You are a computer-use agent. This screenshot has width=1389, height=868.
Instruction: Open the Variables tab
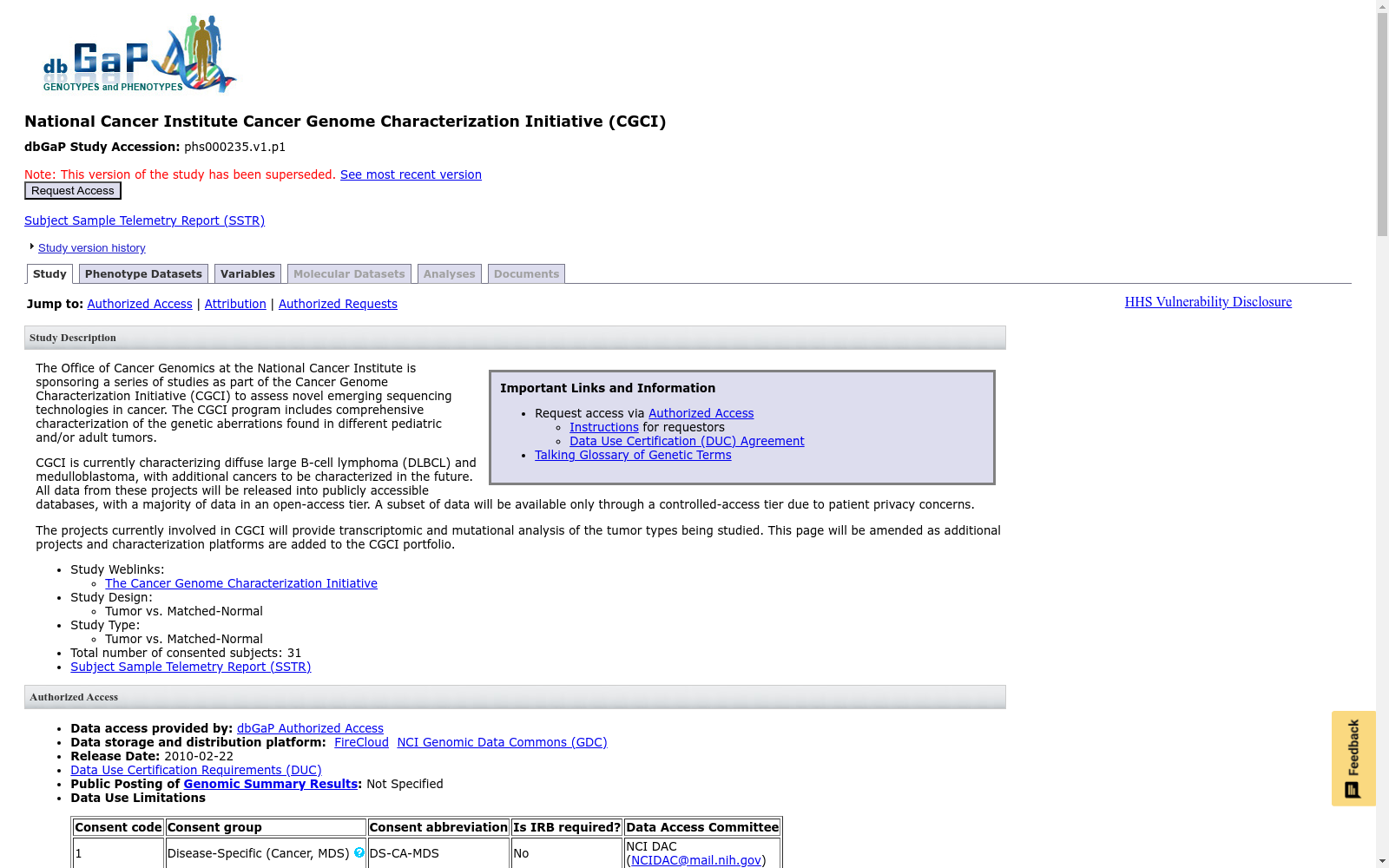(247, 274)
